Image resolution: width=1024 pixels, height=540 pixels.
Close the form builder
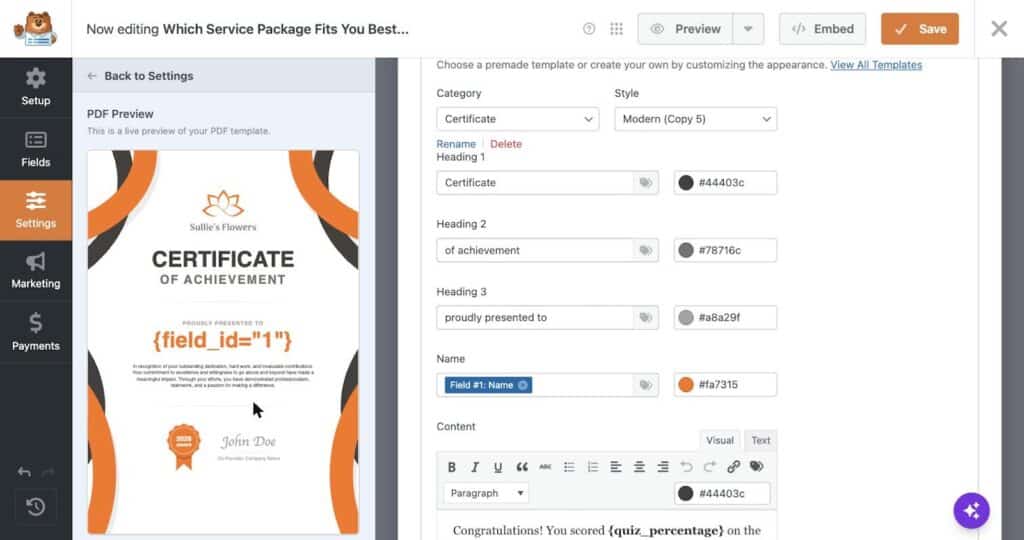click(x=999, y=29)
